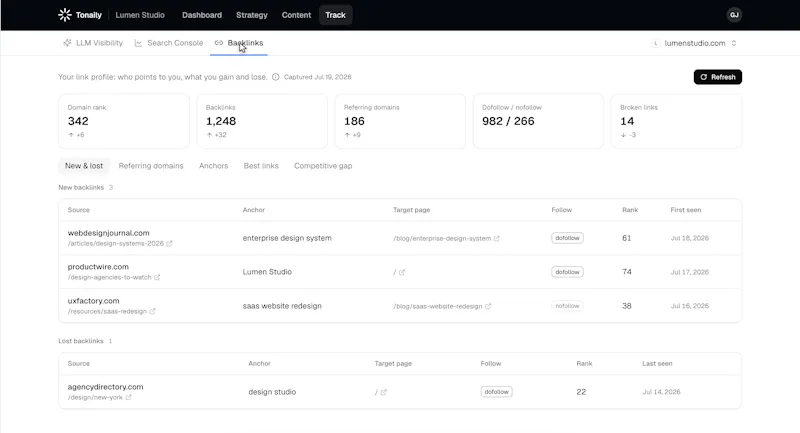
Task: Click the Lumen Studio workspace name
Action: [x=140, y=15]
